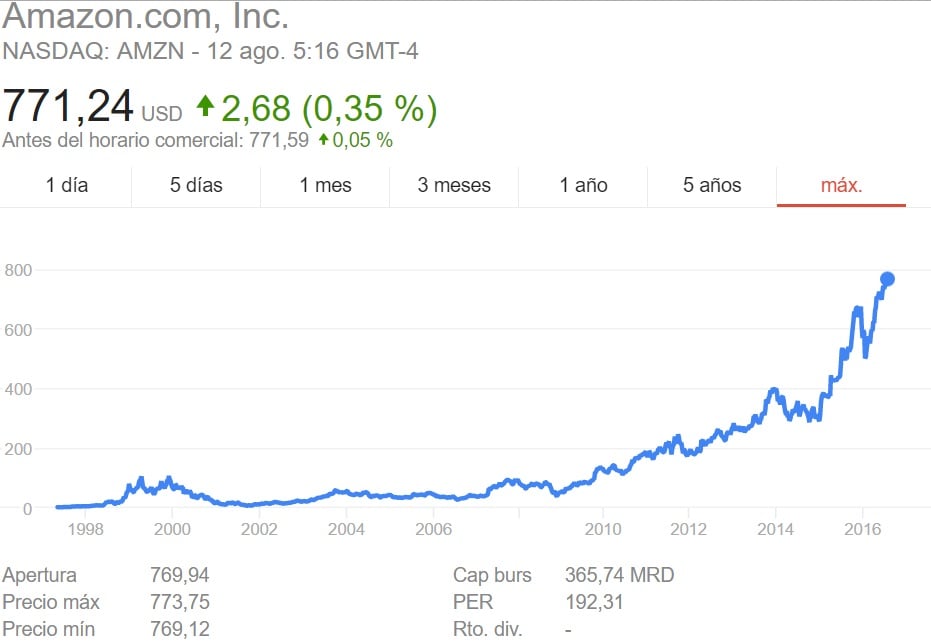Click the Amazon.com, Inc. title

[x=145, y=17]
